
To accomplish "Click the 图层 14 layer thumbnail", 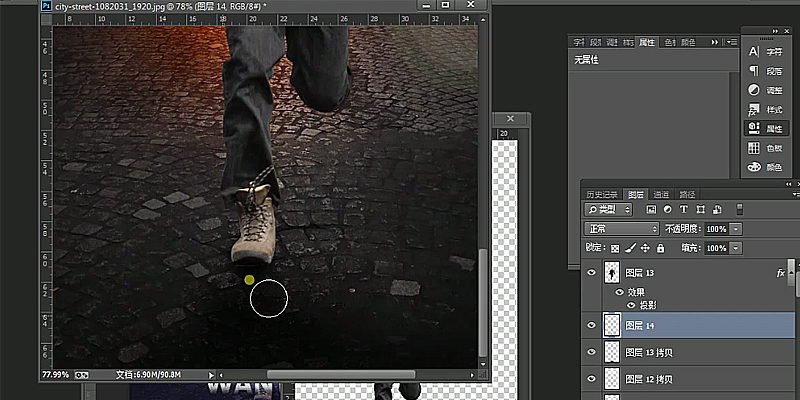I will pyautogui.click(x=612, y=325).
